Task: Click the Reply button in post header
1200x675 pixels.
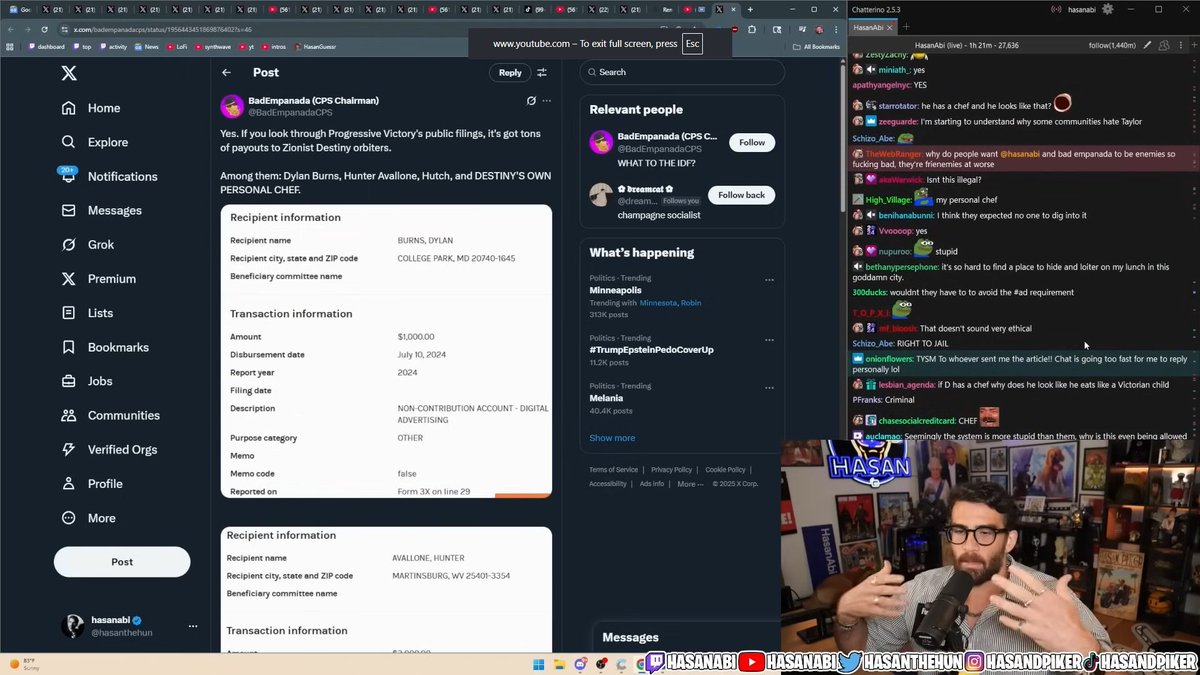Action: click(x=510, y=72)
